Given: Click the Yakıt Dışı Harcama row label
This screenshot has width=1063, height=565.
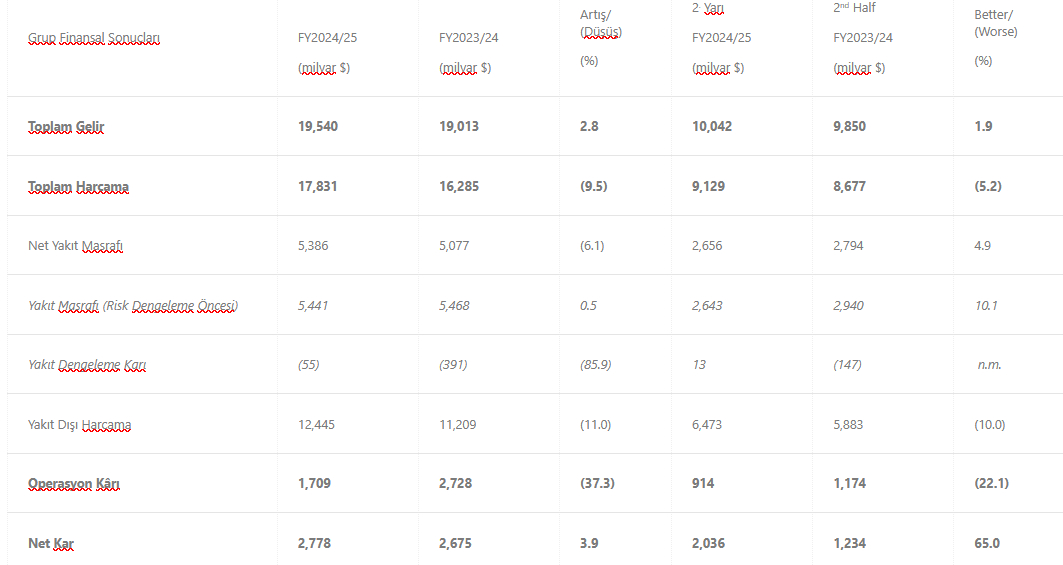Looking at the screenshot, I should [80, 425].
